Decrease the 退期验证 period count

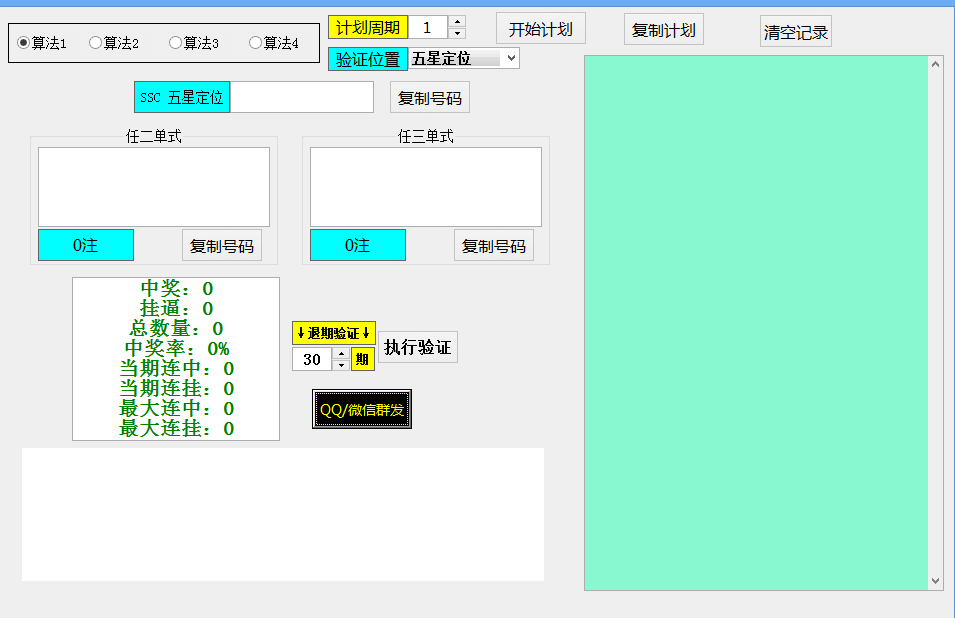pyautogui.click(x=342, y=365)
